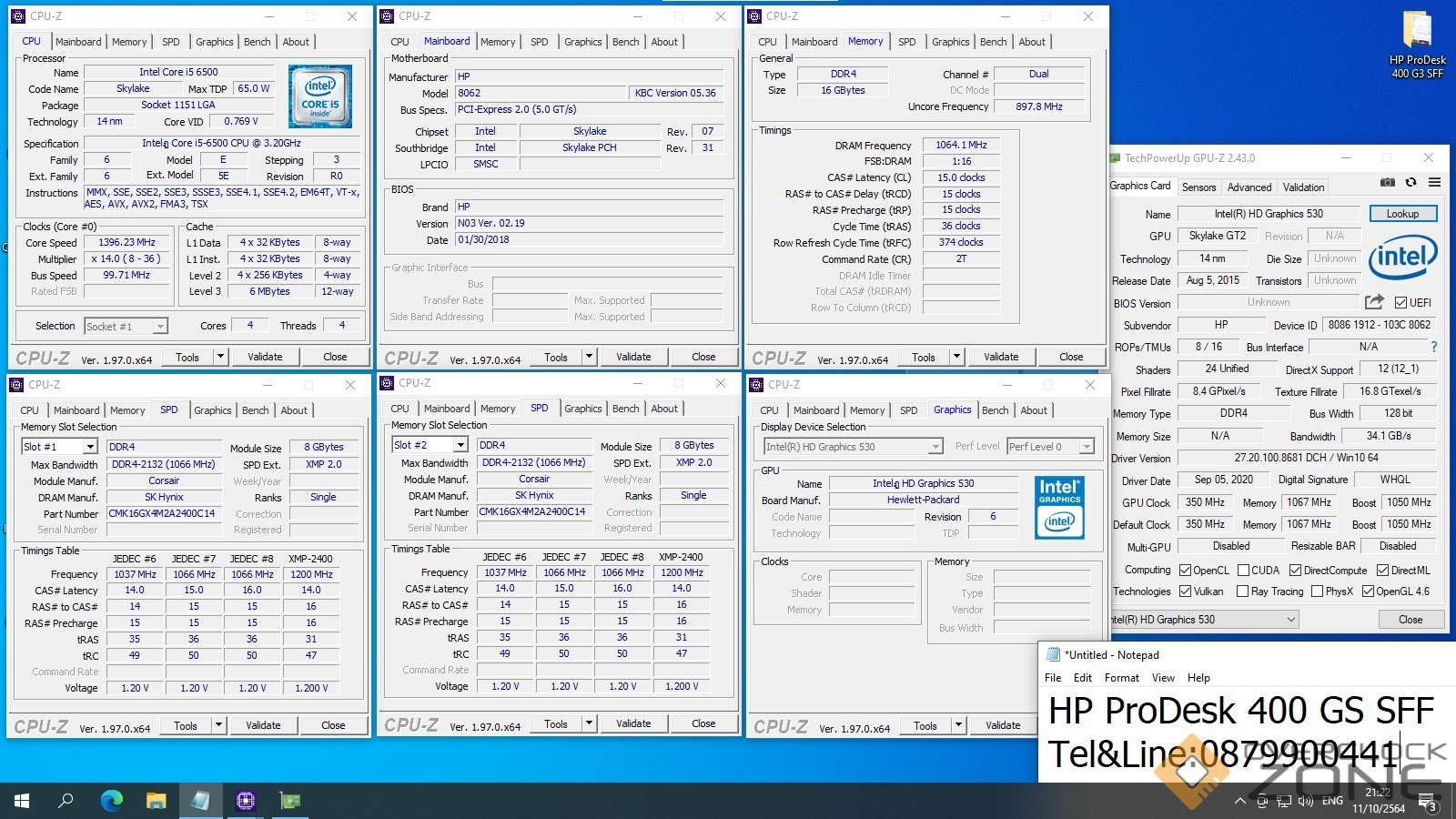Click Validate in the CPU-Z Mainboard window
The width and height of the screenshot is (1456, 819).
[x=633, y=357]
